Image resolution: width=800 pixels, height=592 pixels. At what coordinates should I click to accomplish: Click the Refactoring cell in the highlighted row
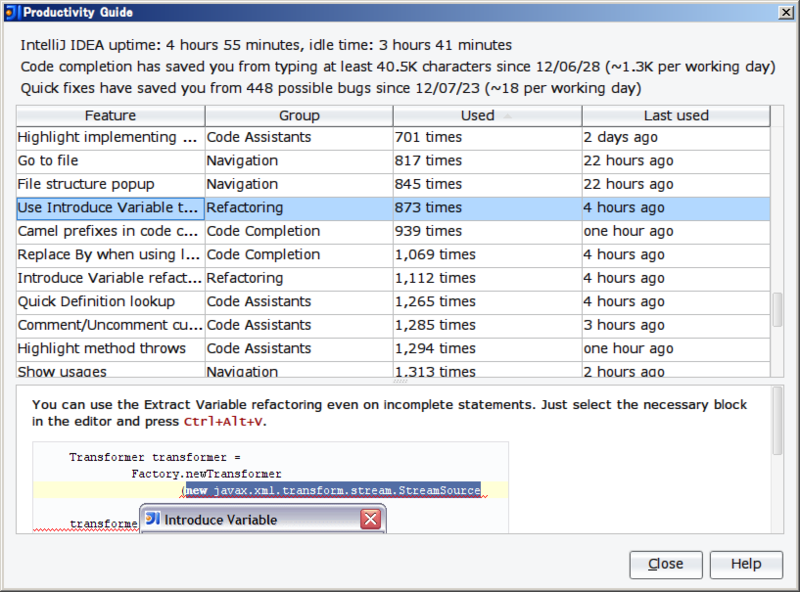[x=299, y=208]
